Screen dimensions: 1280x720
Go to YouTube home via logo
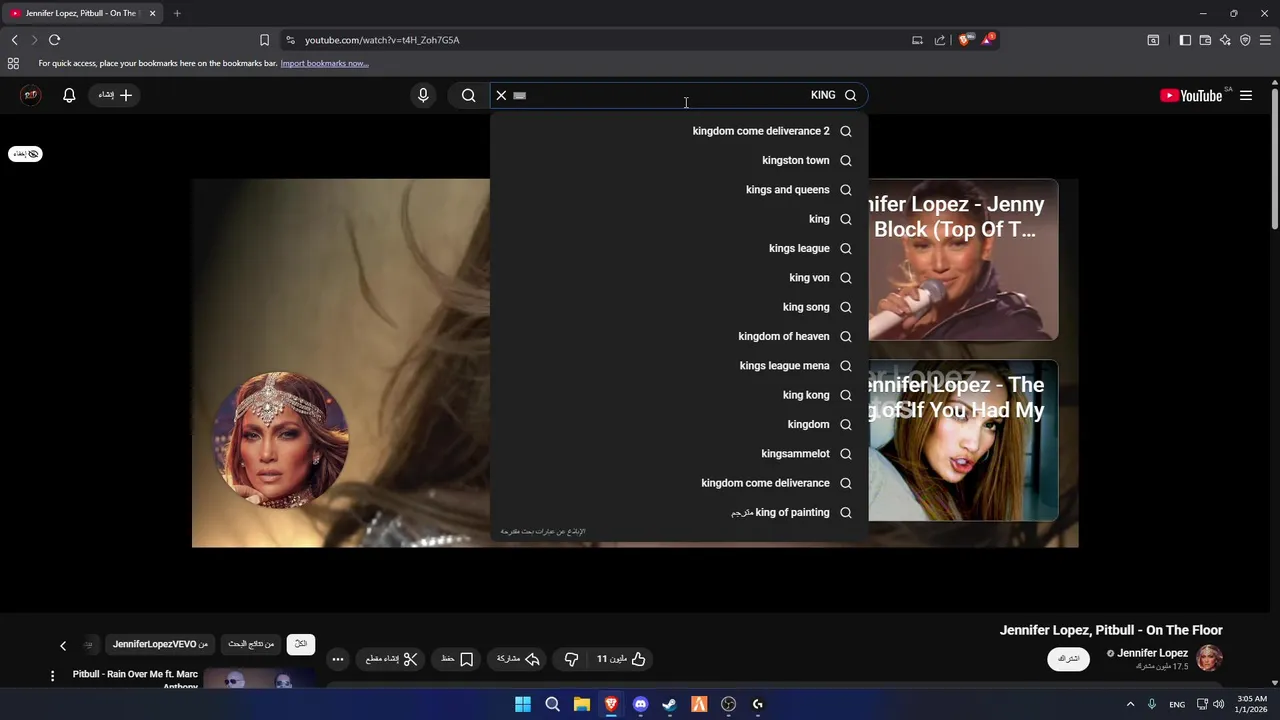[x=1191, y=95]
